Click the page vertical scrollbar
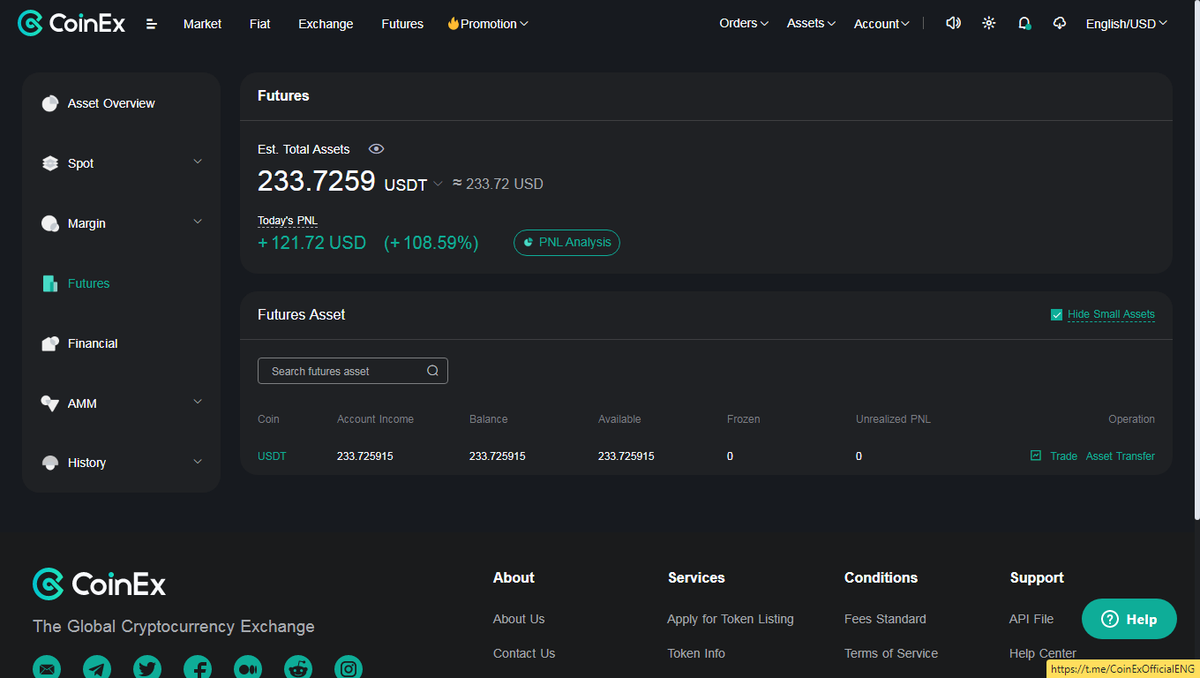The width and height of the screenshot is (1200, 678). (1195, 260)
